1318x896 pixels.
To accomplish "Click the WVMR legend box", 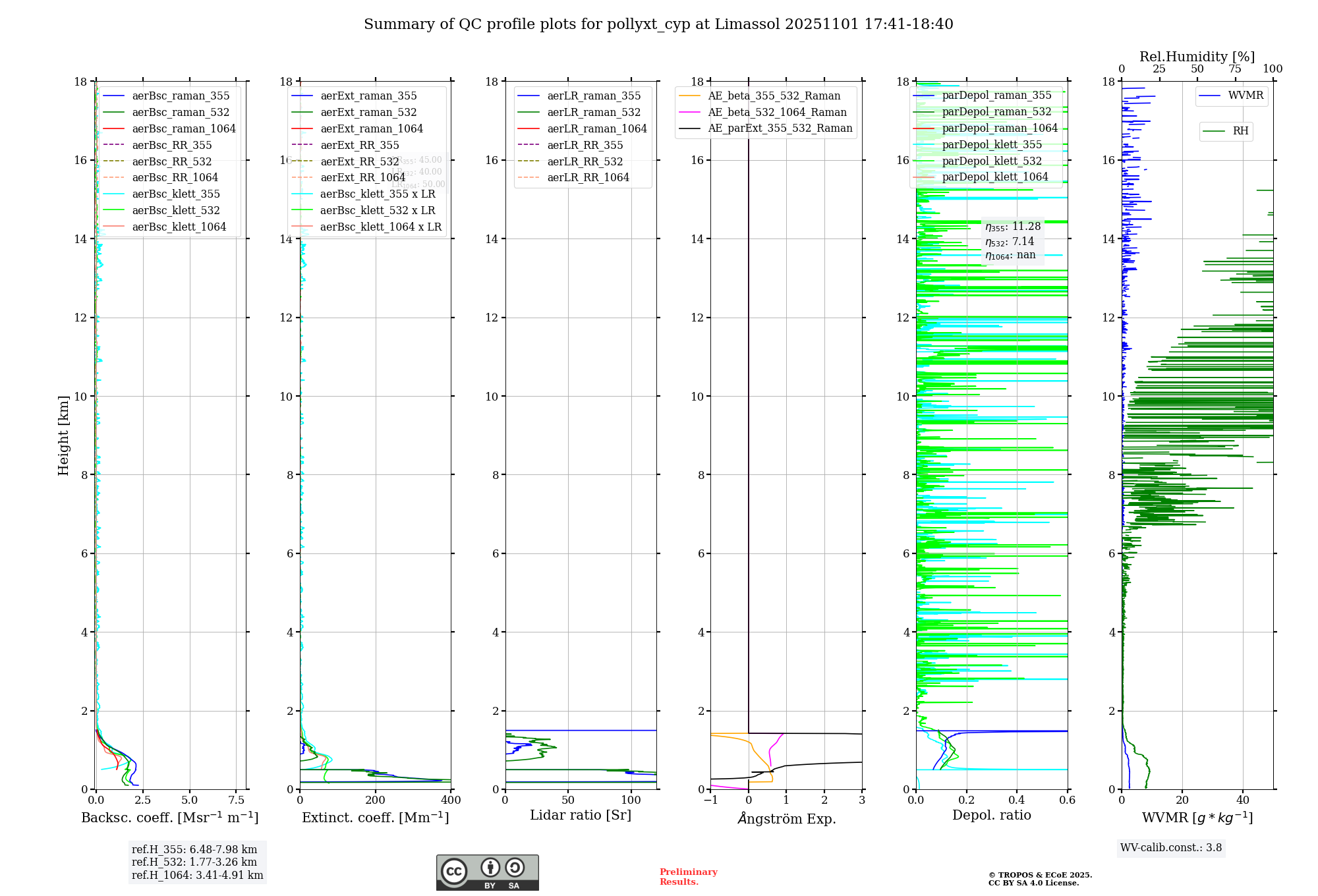I will tap(1231, 96).
